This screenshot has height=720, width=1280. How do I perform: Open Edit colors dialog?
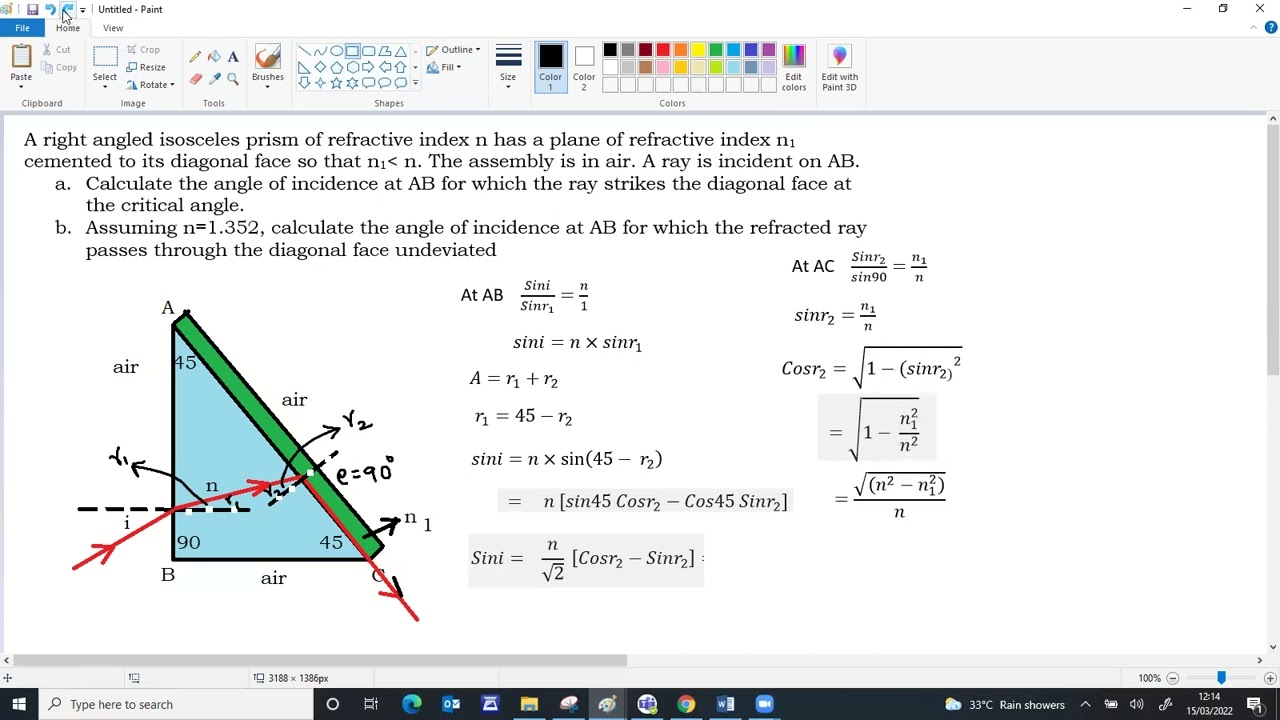point(793,67)
